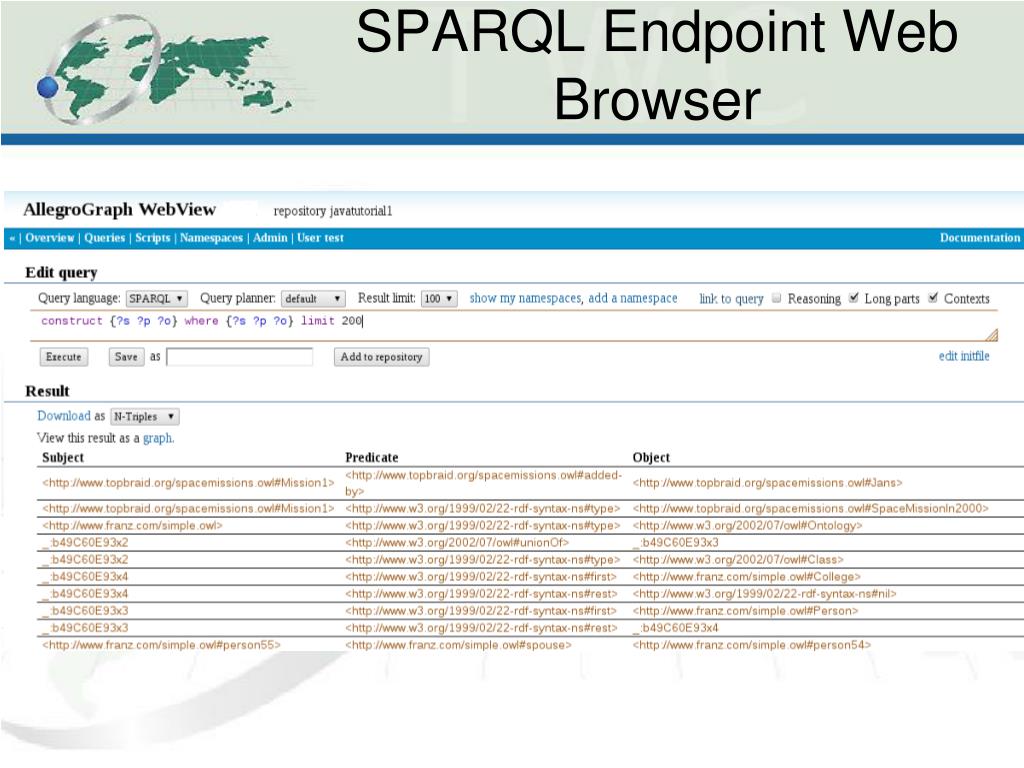Open the Documentation link
The image size is (1024, 768).
[x=980, y=238]
